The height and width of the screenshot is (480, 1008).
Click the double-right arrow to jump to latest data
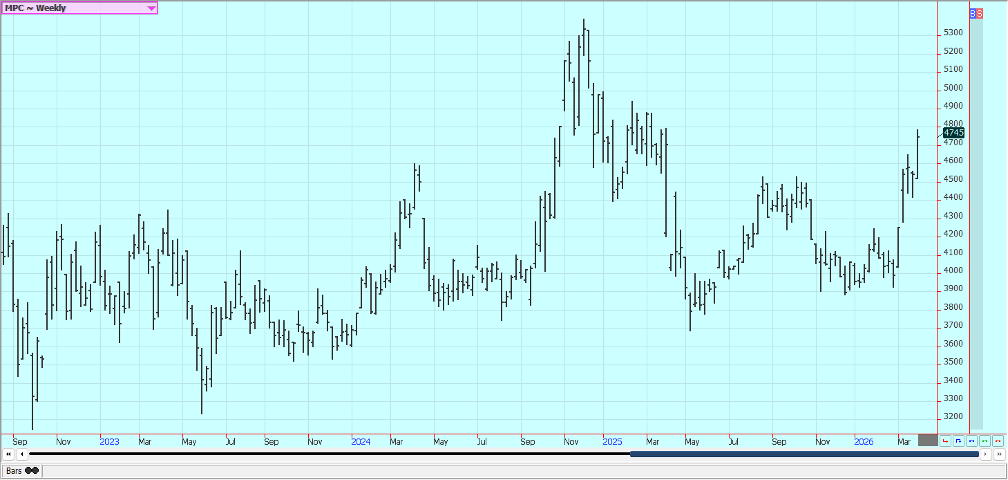click(998, 454)
